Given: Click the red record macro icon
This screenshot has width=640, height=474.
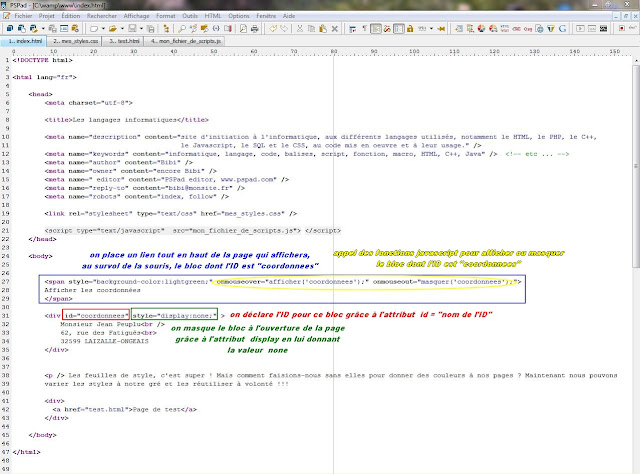Looking at the screenshot, I should [622, 29].
